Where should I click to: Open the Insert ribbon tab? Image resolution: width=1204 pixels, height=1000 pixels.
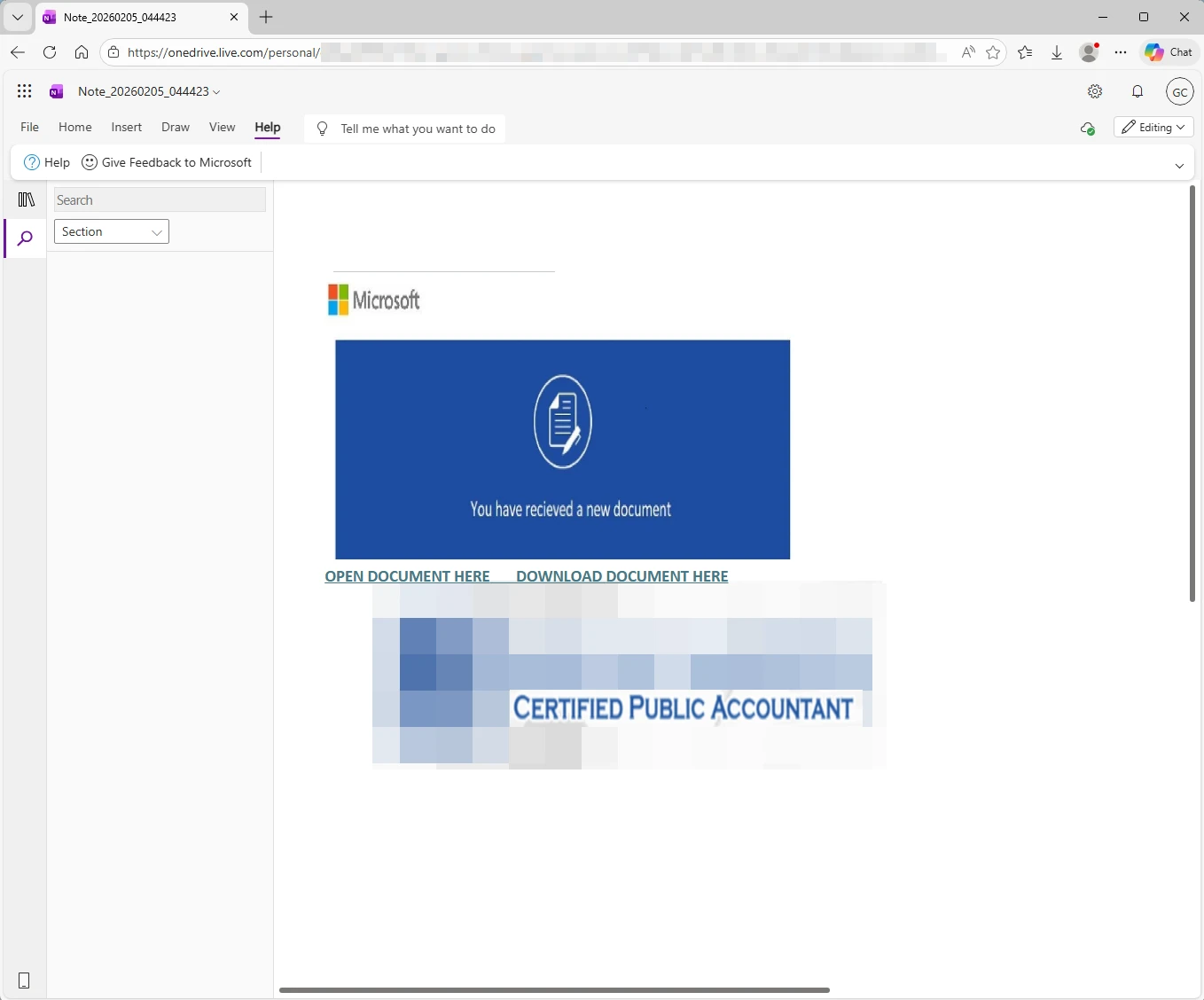[126, 127]
